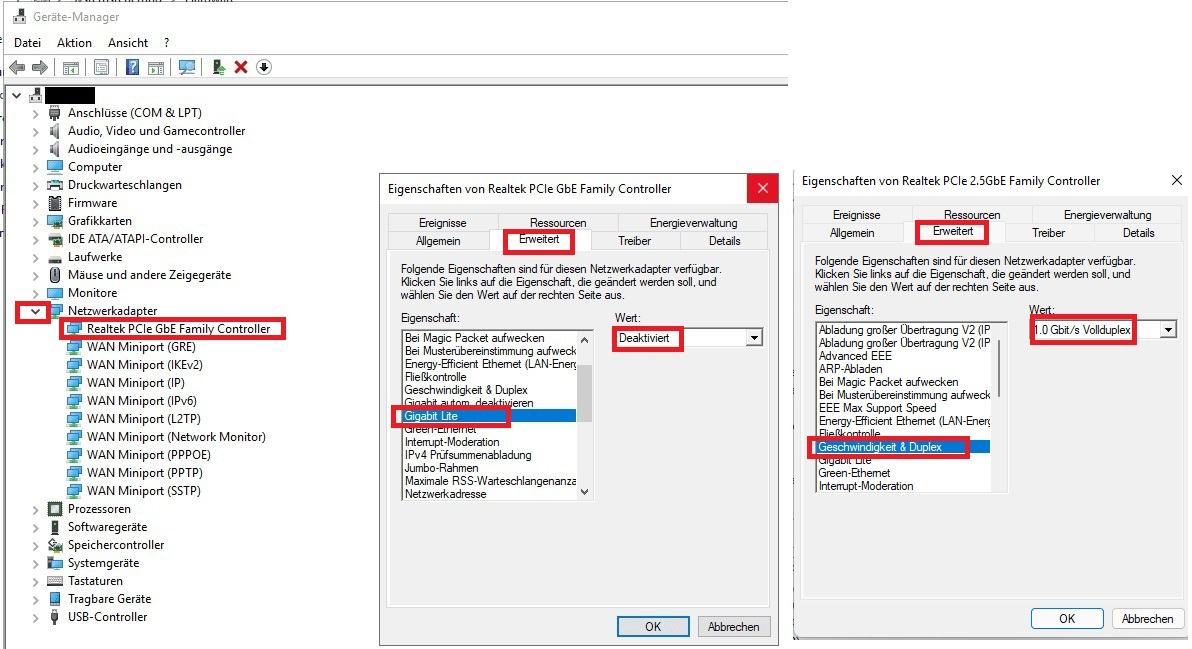Scan for hardware changes monitor icon

(187, 68)
